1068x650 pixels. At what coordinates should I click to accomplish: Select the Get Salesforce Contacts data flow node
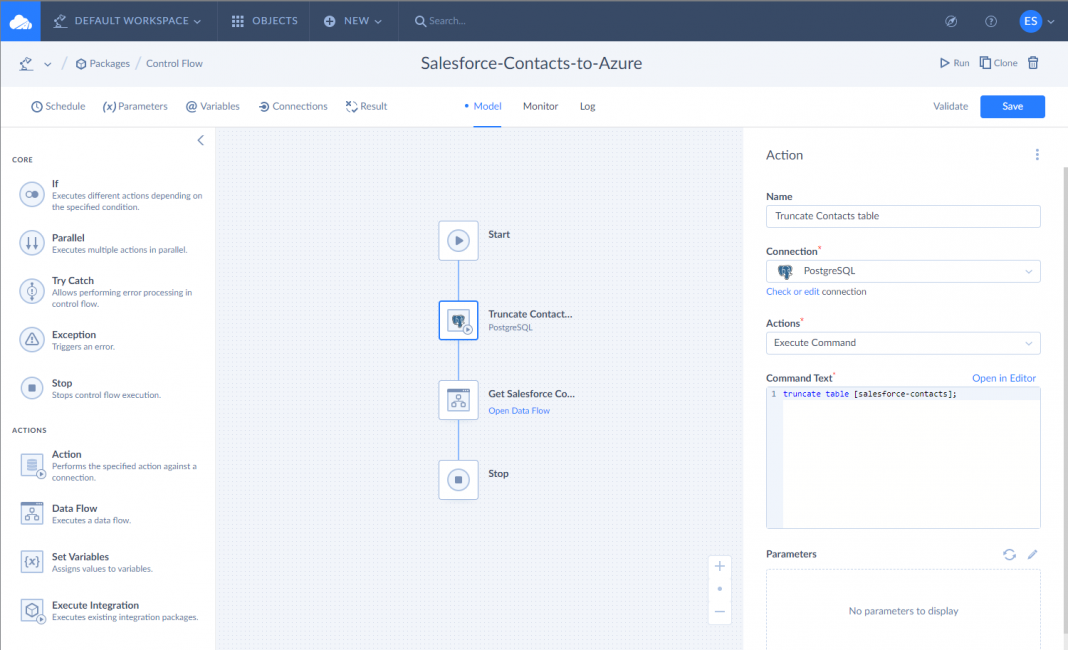click(x=458, y=400)
